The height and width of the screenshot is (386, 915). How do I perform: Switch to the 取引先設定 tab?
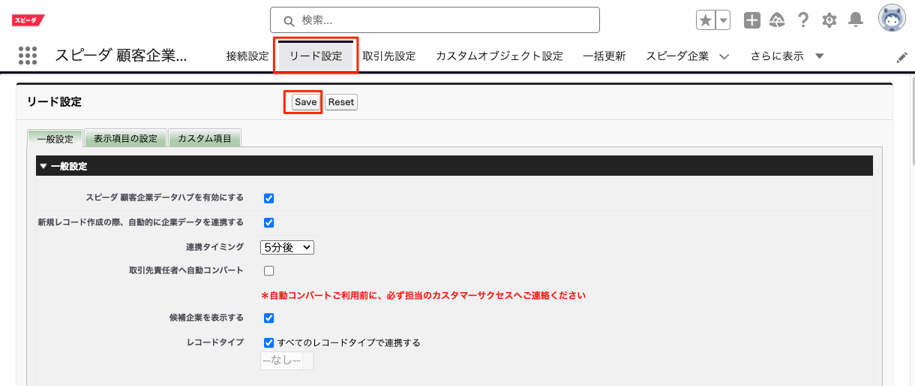(x=389, y=57)
